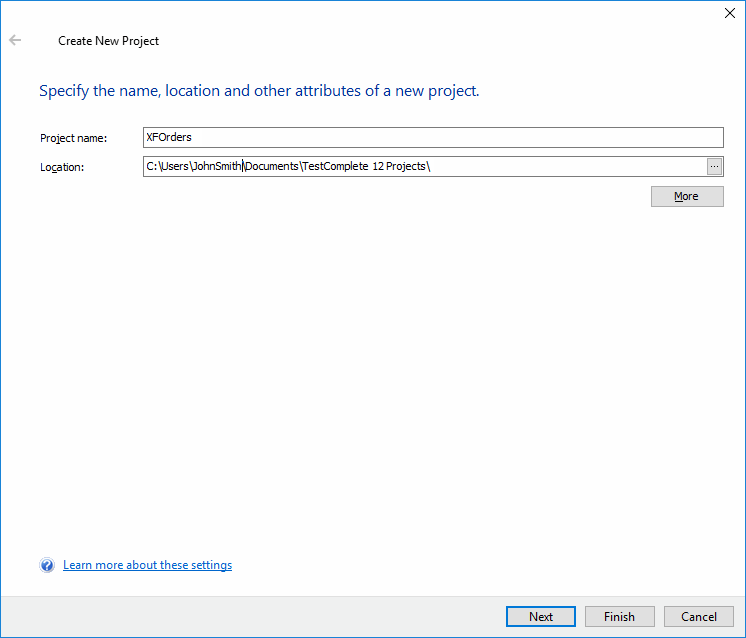
Task: Click the back arrow icon
Action: point(15,40)
